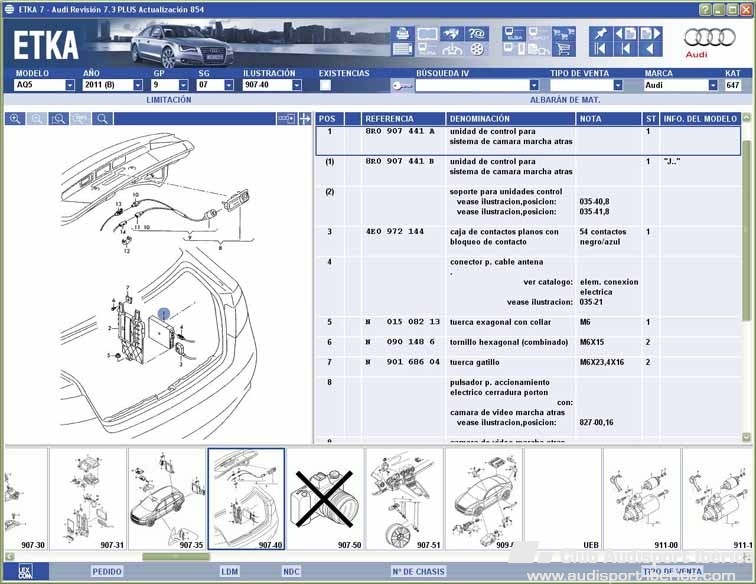Click the ELSA monitor icon
Image resolution: width=756 pixels, height=584 pixels.
tap(514, 34)
